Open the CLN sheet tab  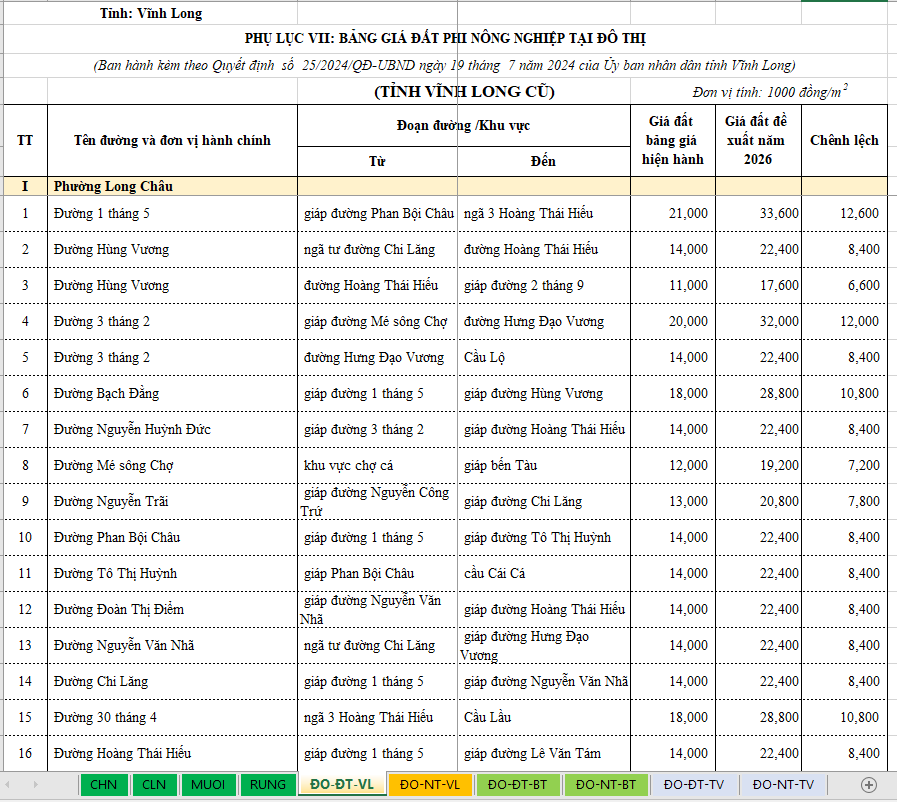[x=154, y=785]
